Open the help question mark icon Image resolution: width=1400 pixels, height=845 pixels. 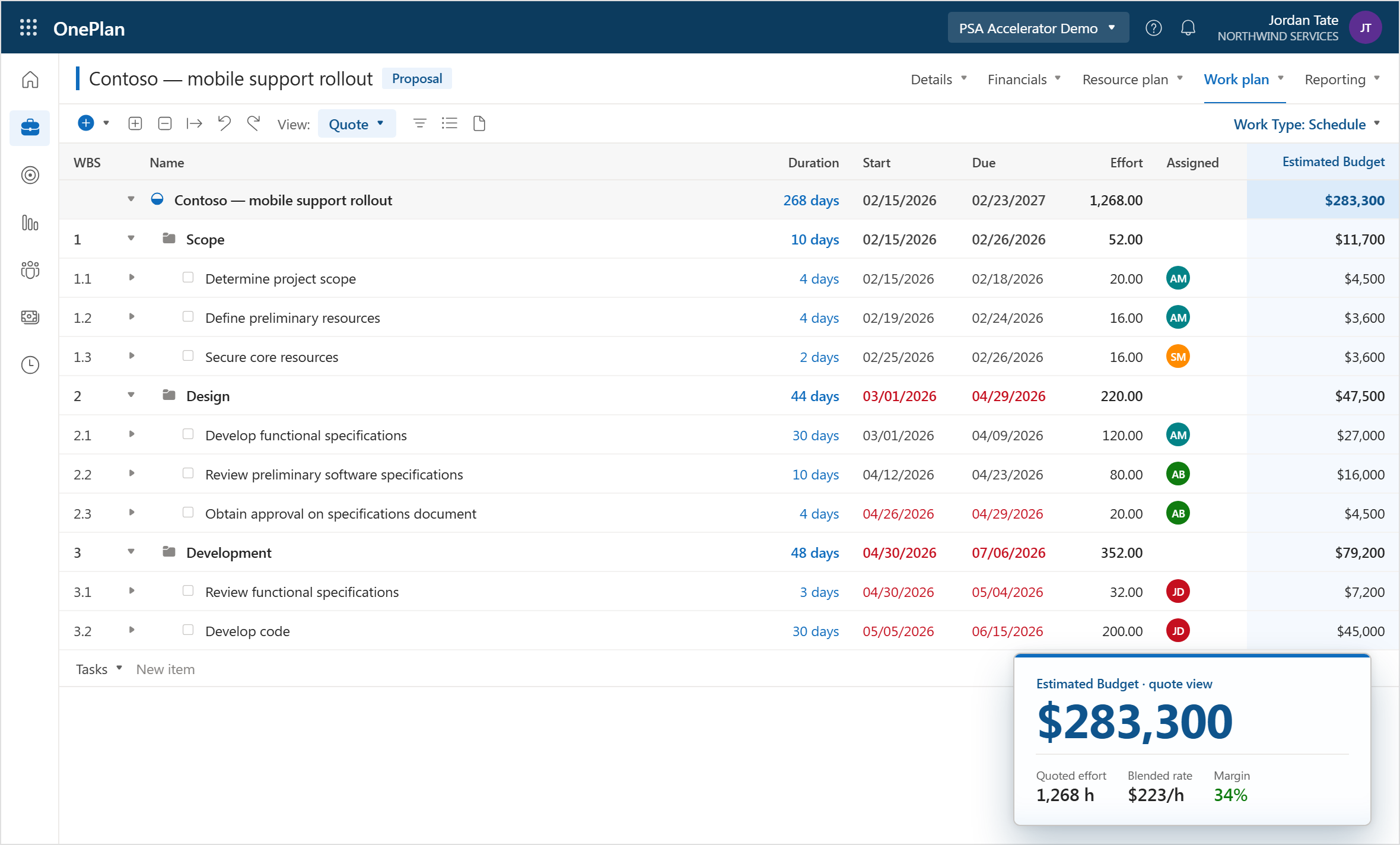(x=1154, y=28)
